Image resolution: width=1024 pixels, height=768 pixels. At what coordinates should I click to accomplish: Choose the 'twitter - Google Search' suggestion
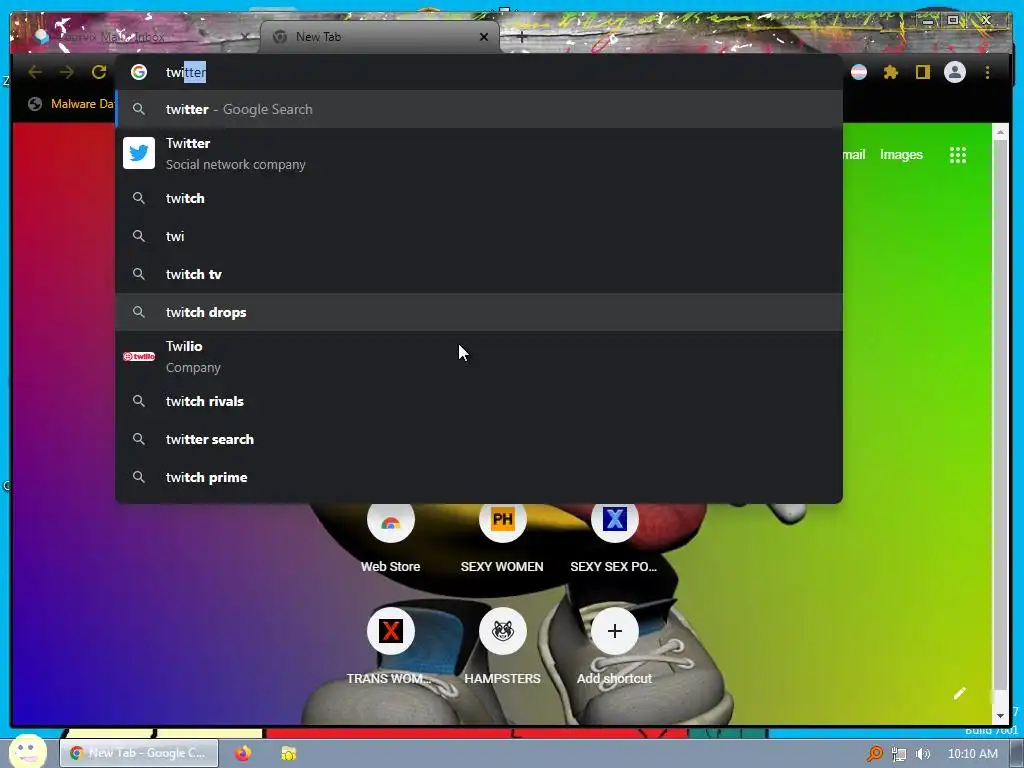click(479, 109)
